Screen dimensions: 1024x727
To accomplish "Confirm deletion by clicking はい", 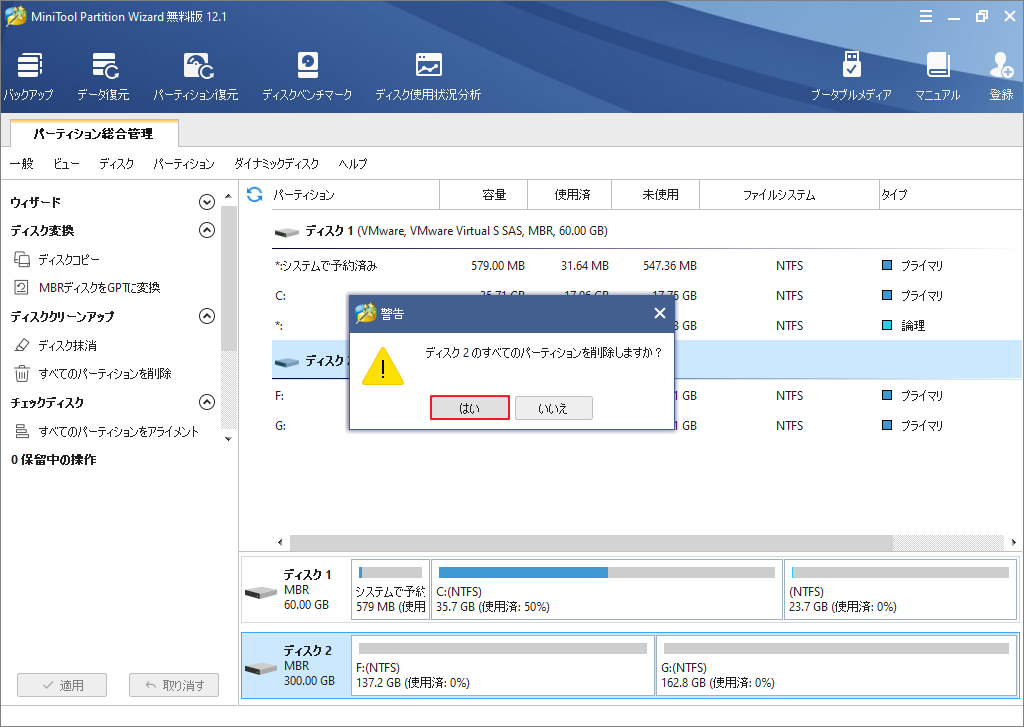I will (x=469, y=407).
